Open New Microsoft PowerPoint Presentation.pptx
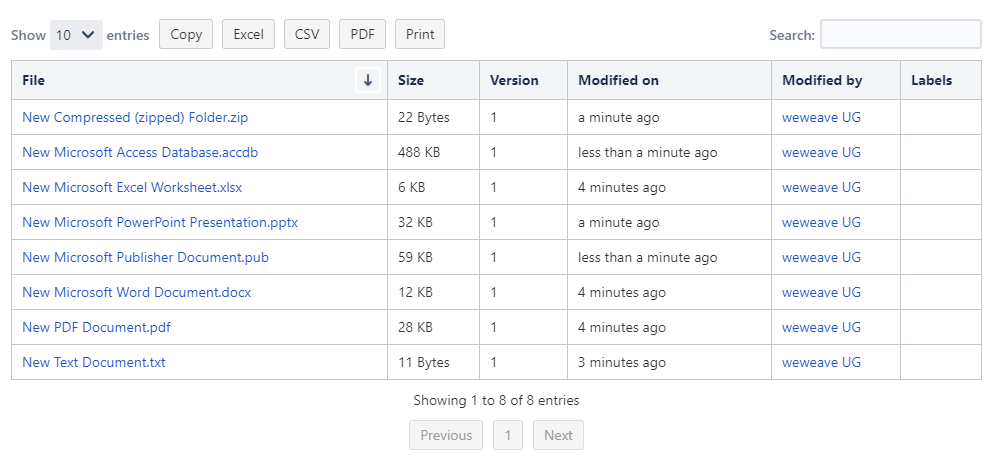999x457 pixels. (x=160, y=222)
